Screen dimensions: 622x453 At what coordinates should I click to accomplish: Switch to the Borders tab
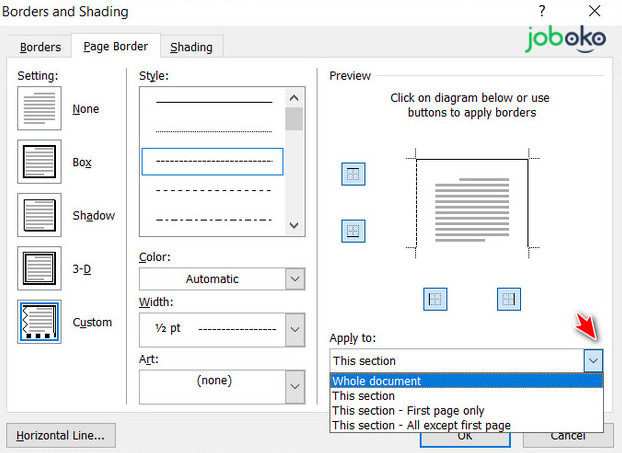(41, 47)
